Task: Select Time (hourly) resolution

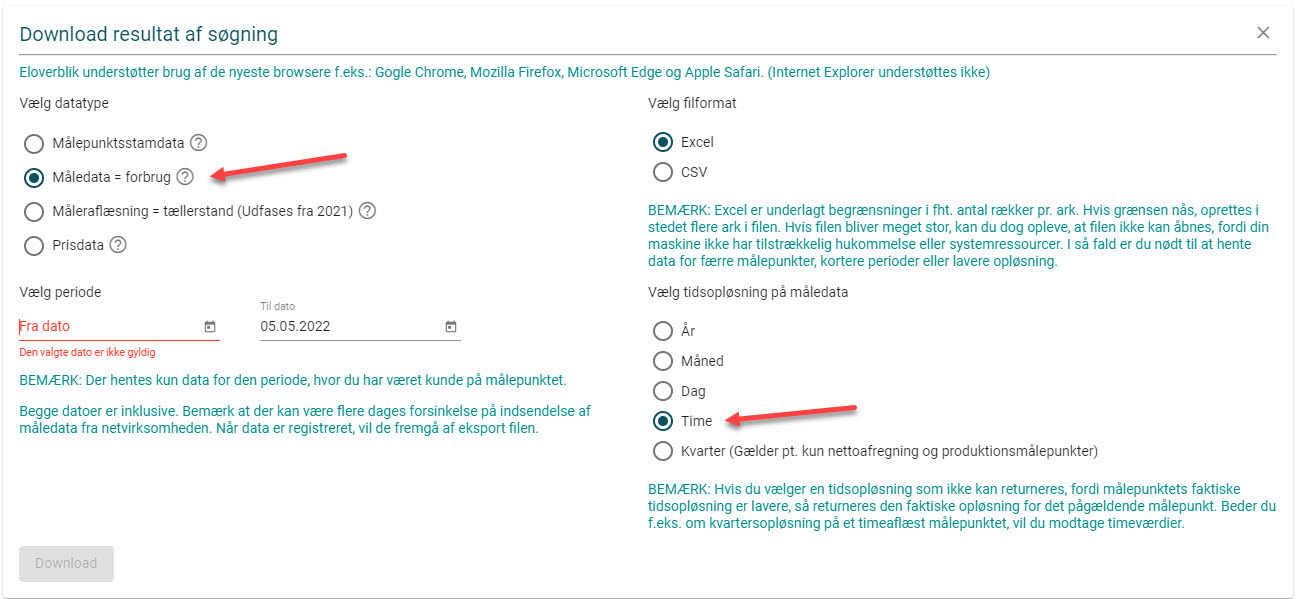Action: click(662, 421)
